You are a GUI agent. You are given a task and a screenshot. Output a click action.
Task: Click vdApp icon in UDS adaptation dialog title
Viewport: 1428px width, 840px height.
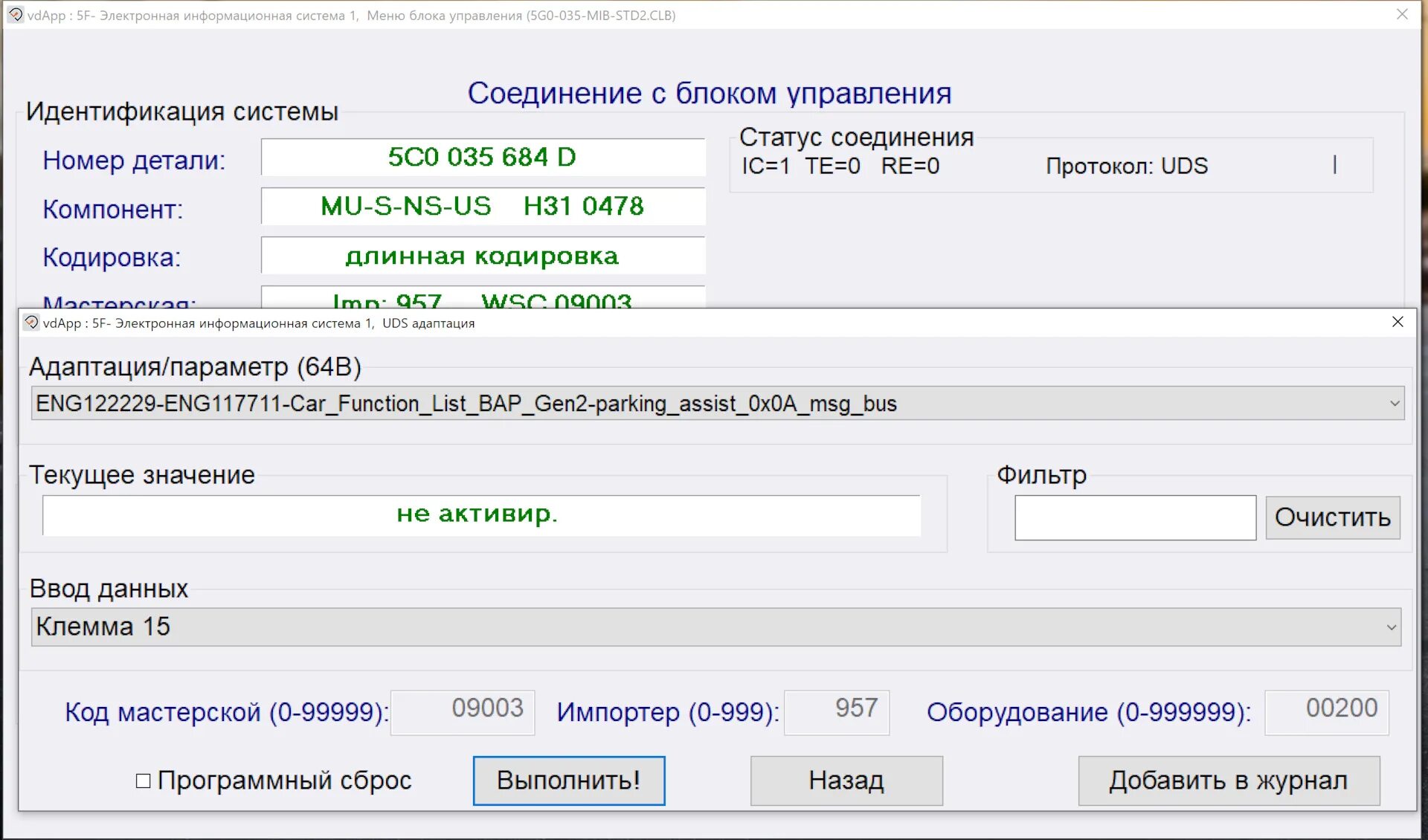pyautogui.click(x=31, y=323)
